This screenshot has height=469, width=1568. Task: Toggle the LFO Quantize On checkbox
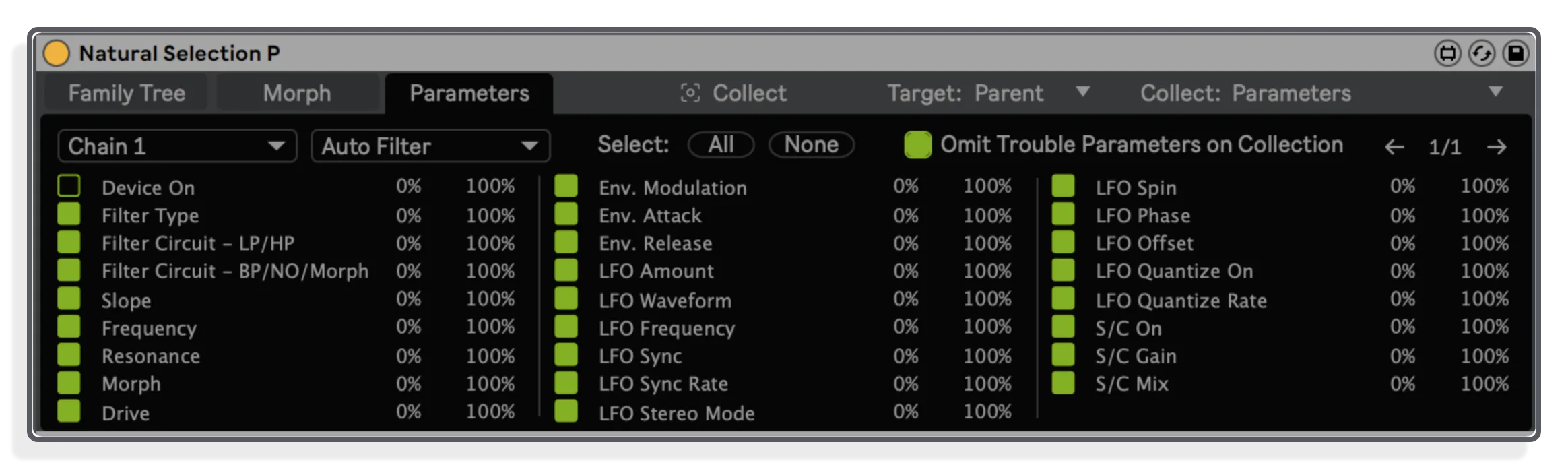(x=1063, y=270)
